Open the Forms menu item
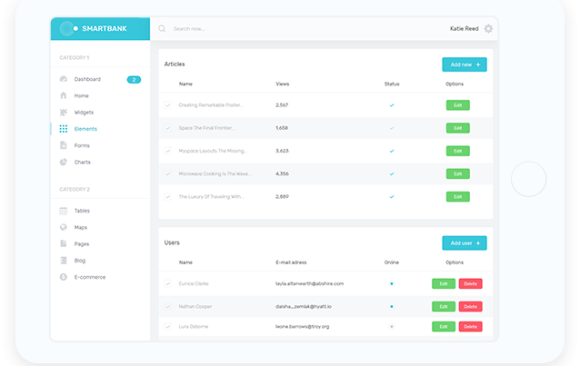This screenshot has width=580, height=366. [x=82, y=145]
